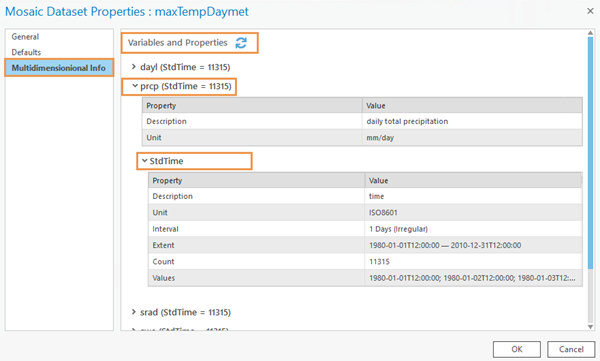Image resolution: width=600 pixels, height=361 pixels.
Task: Close the Mosaic Dataset Properties dialog
Action: click(x=590, y=11)
